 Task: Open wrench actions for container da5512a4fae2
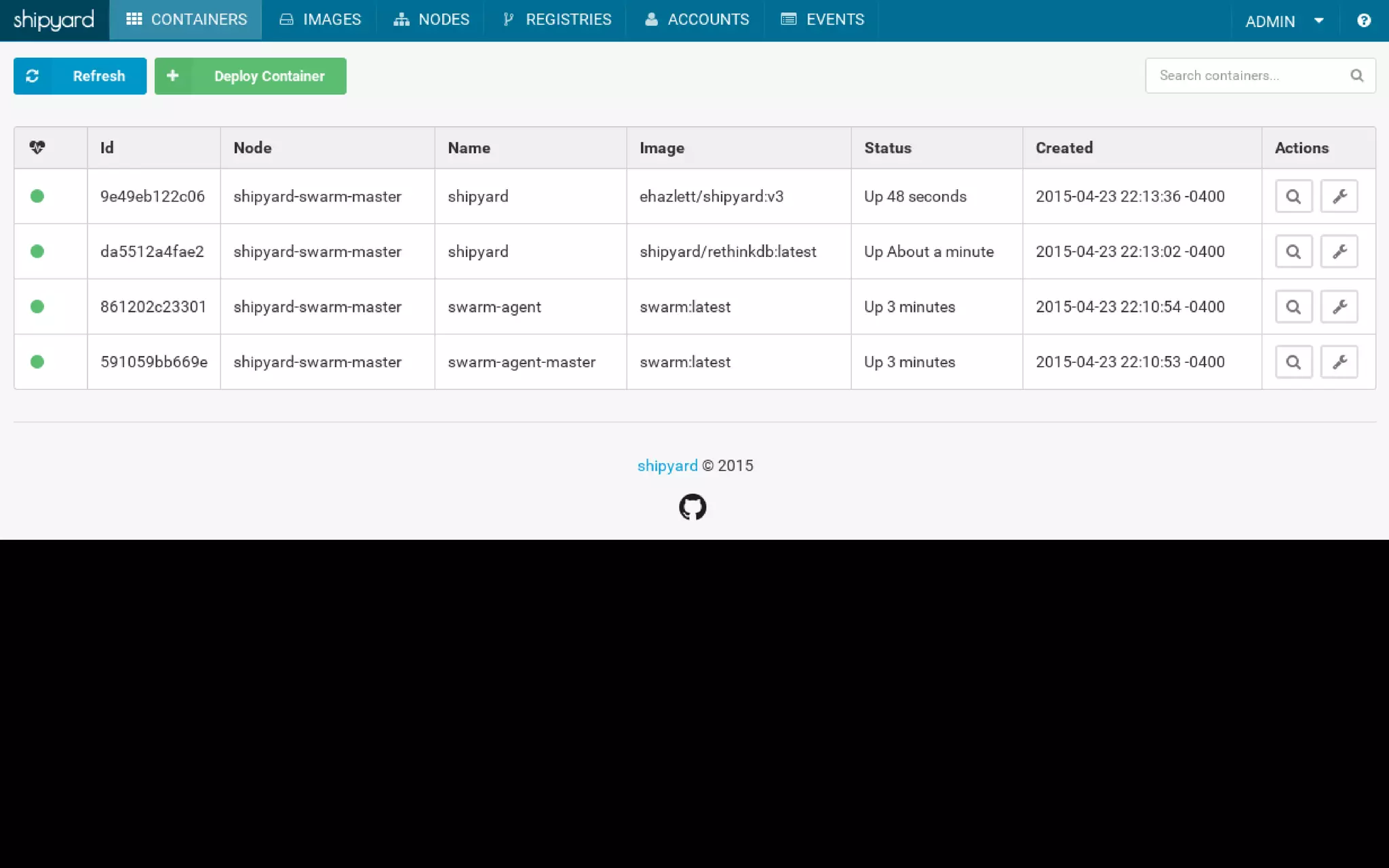(1339, 252)
